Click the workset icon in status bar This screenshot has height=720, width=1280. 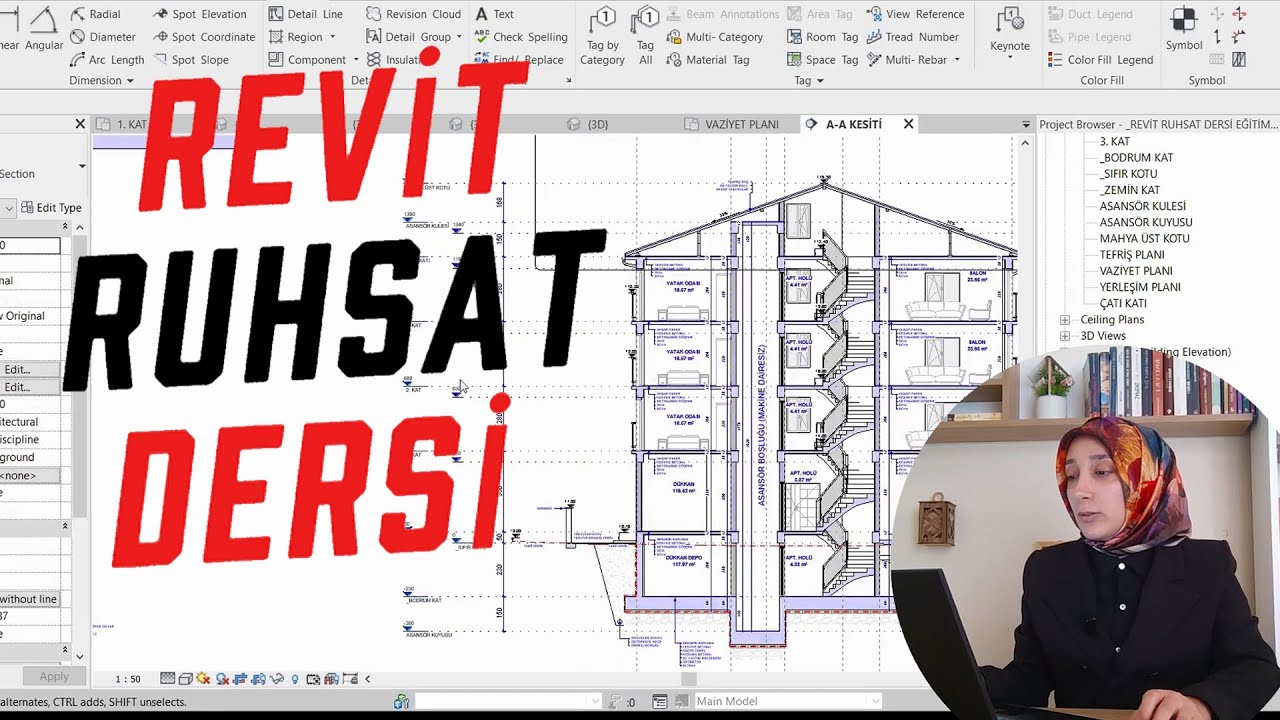coord(401,701)
